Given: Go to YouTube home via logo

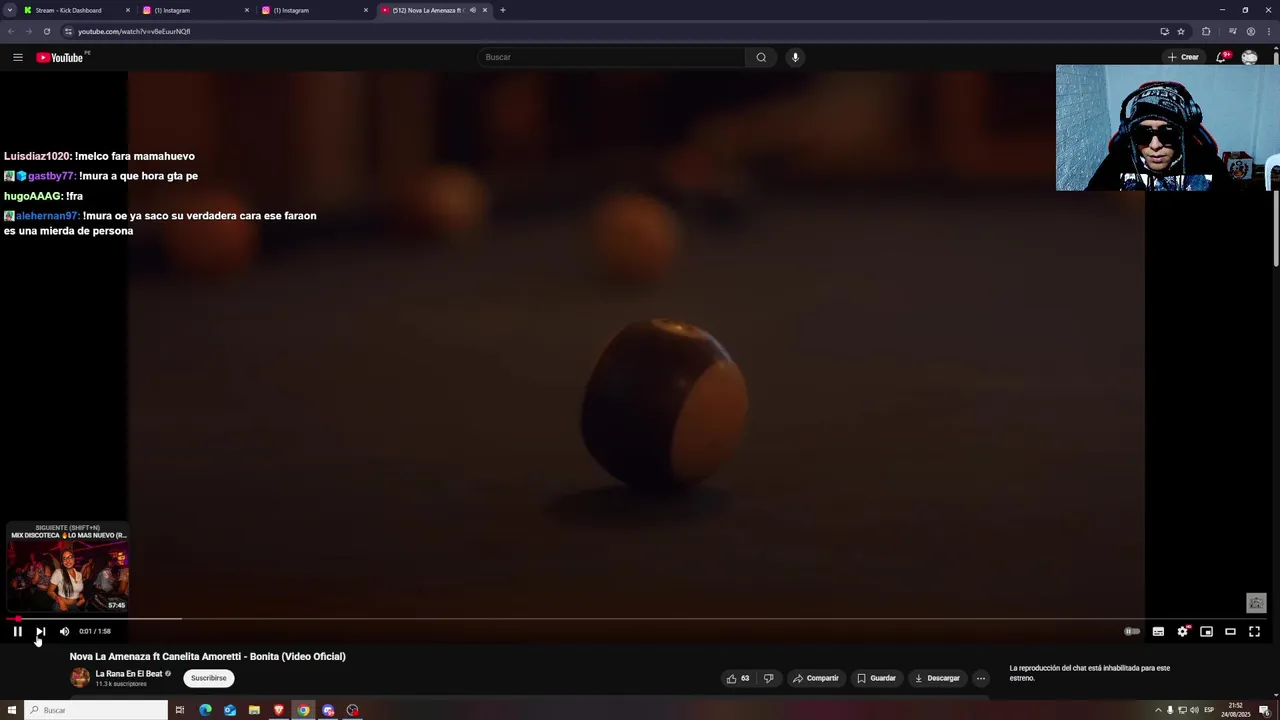Looking at the screenshot, I should click(60, 57).
